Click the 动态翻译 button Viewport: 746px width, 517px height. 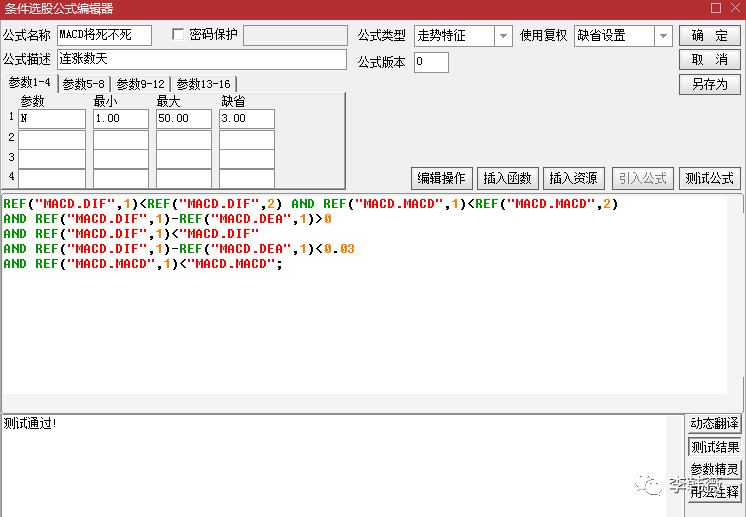714,424
